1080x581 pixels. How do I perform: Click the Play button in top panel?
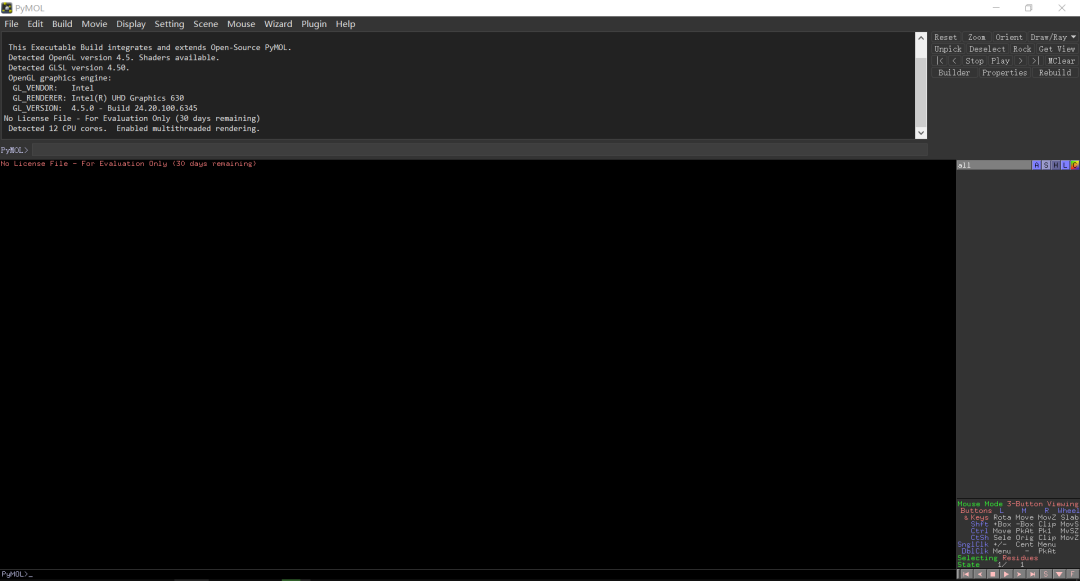(x=1000, y=61)
